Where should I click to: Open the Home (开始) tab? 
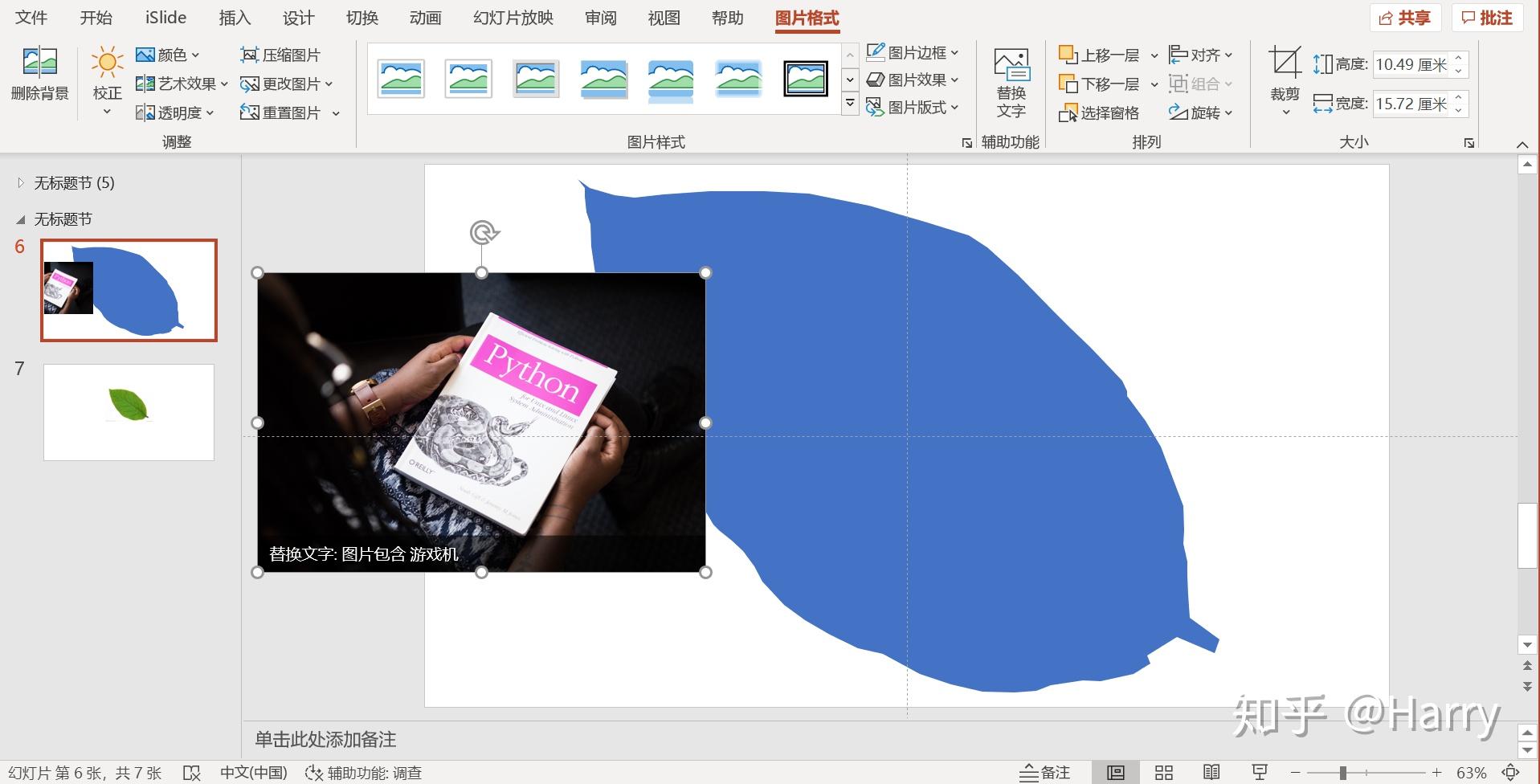96,18
